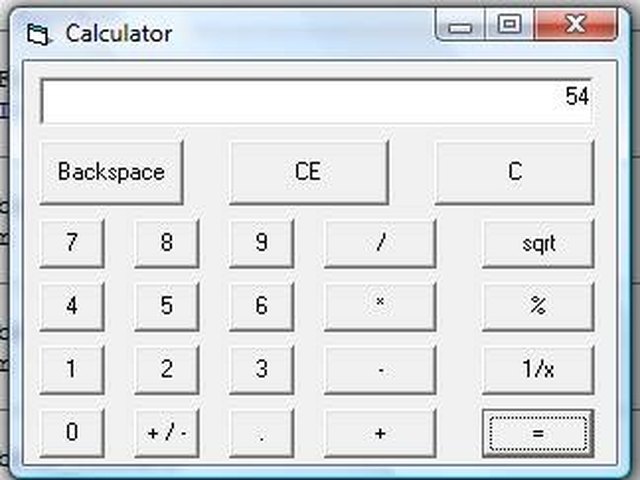Select the percent button
The height and width of the screenshot is (480, 640).
click(x=538, y=307)
